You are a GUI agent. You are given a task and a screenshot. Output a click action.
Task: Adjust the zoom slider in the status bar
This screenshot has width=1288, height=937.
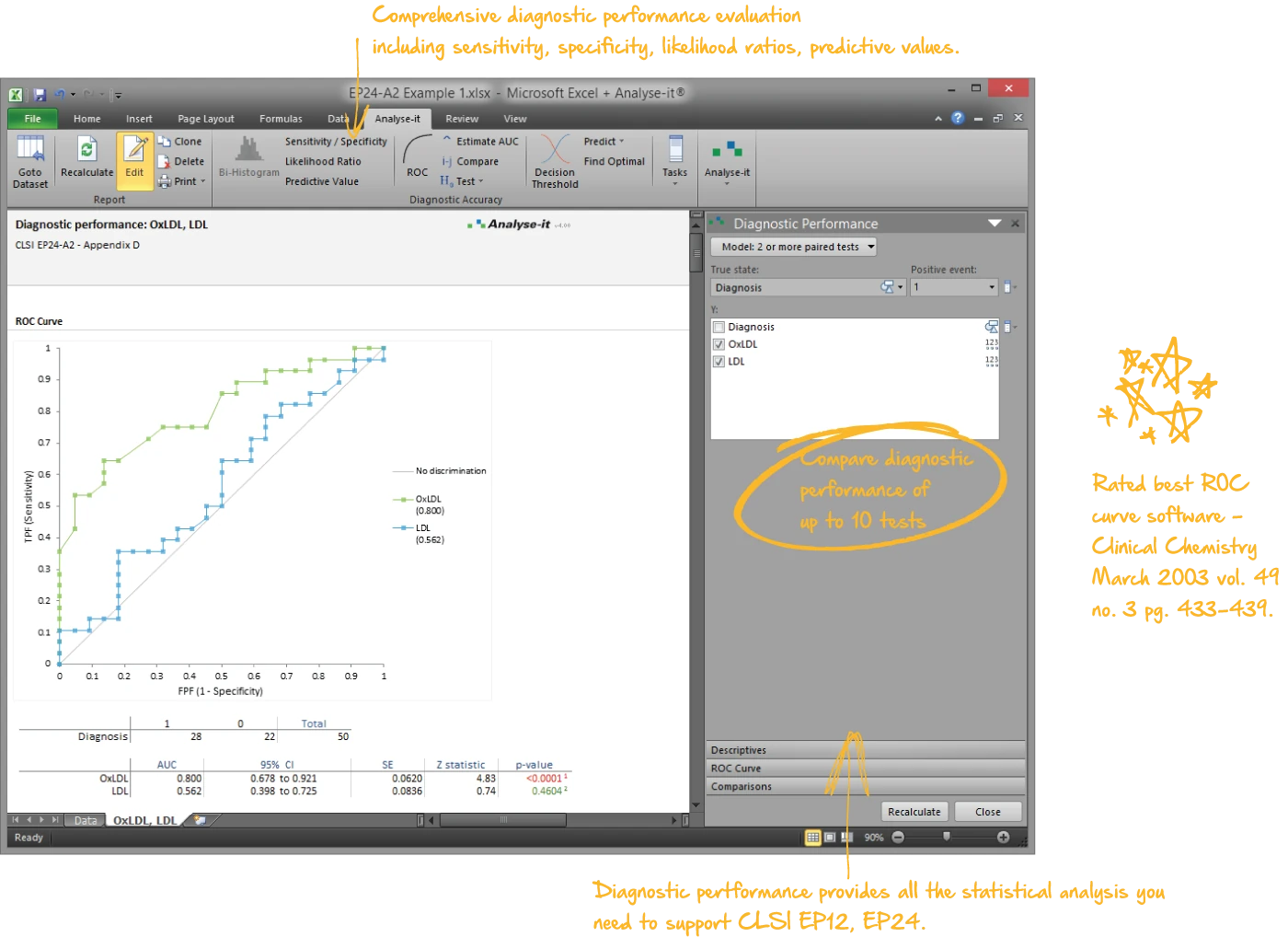point(948,837)
